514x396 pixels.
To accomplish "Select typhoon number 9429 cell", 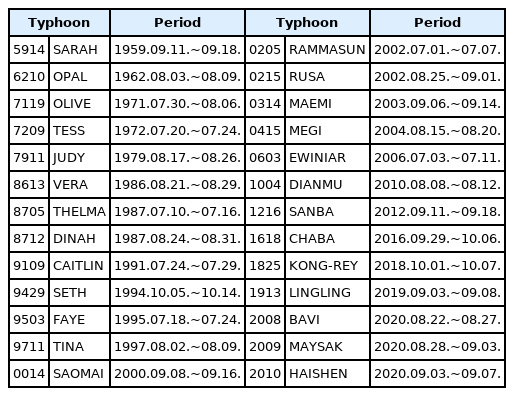I will pyautogui.click(x=29, y=293).
